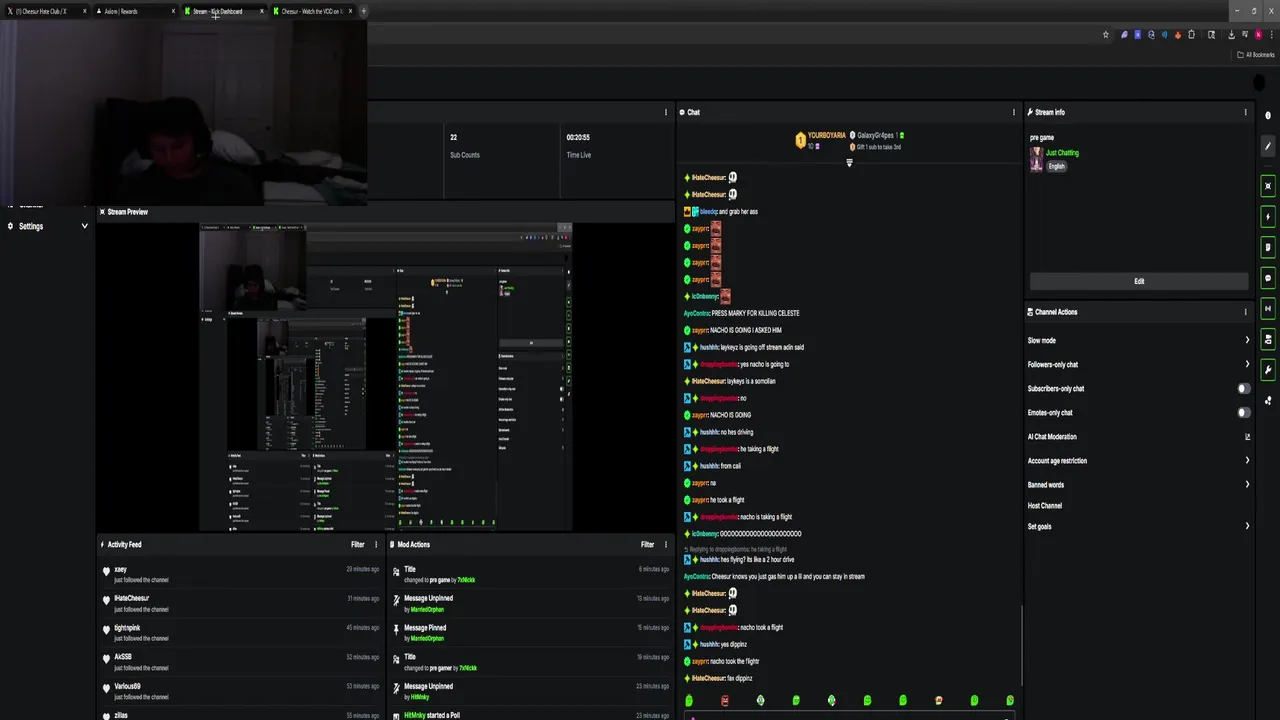Click the GalaxyGr4pes leaderboard entry
This screenshot has height=720, width=1280.
[x=877, y=135]
